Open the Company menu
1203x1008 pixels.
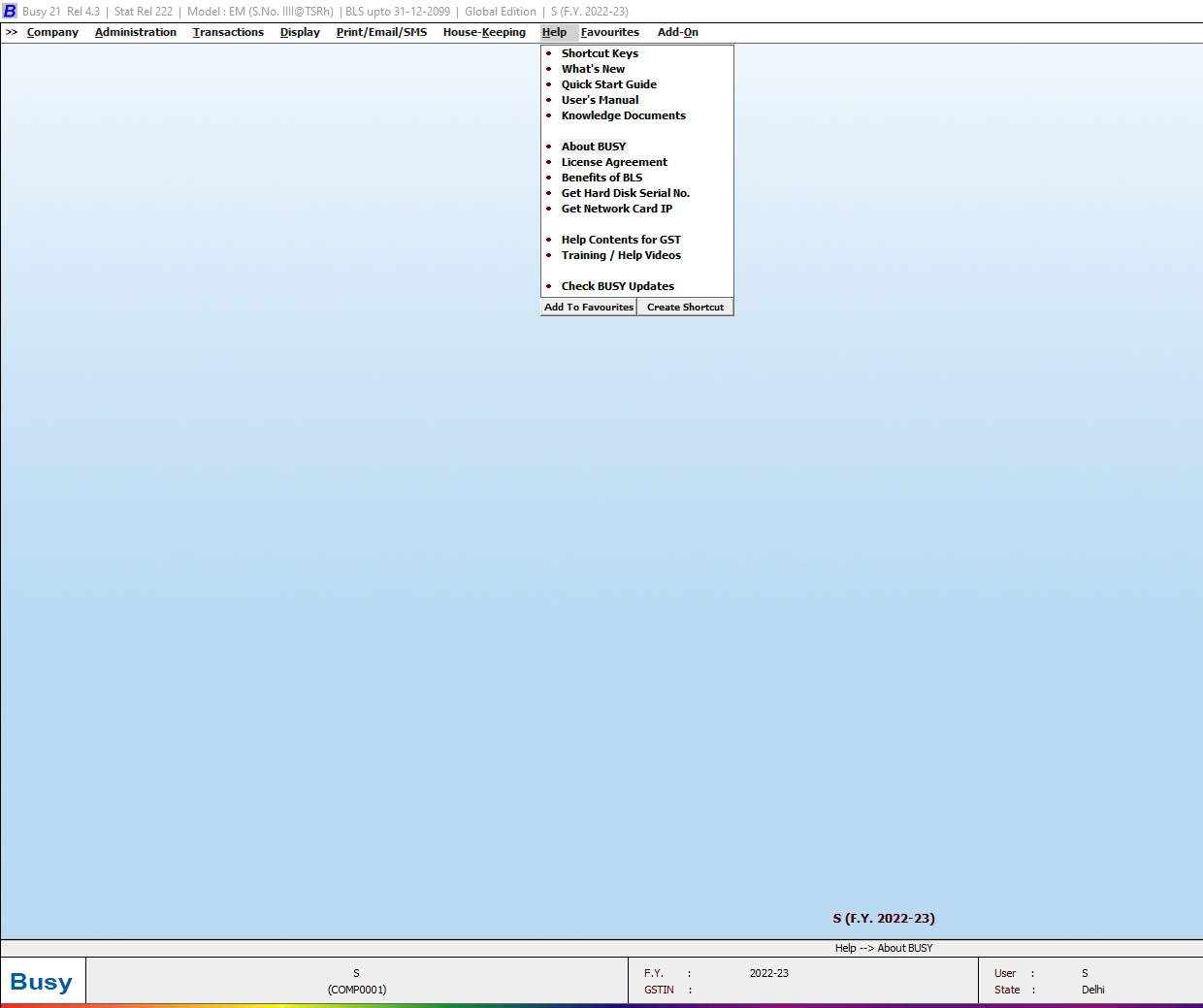(x=52, y=32)
